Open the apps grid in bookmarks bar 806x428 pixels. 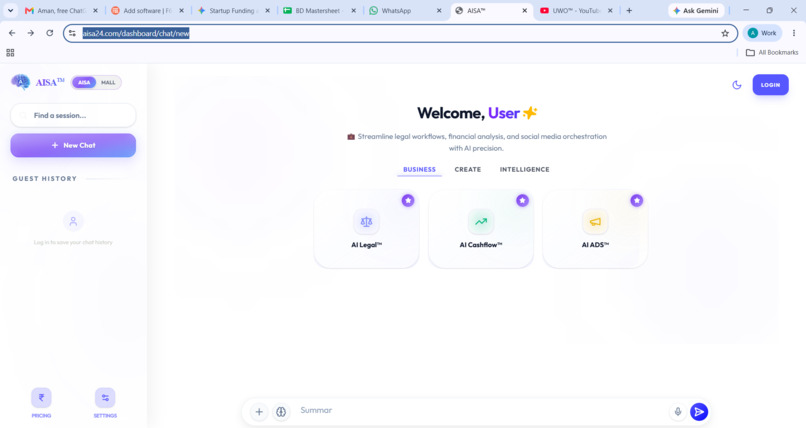10,52
